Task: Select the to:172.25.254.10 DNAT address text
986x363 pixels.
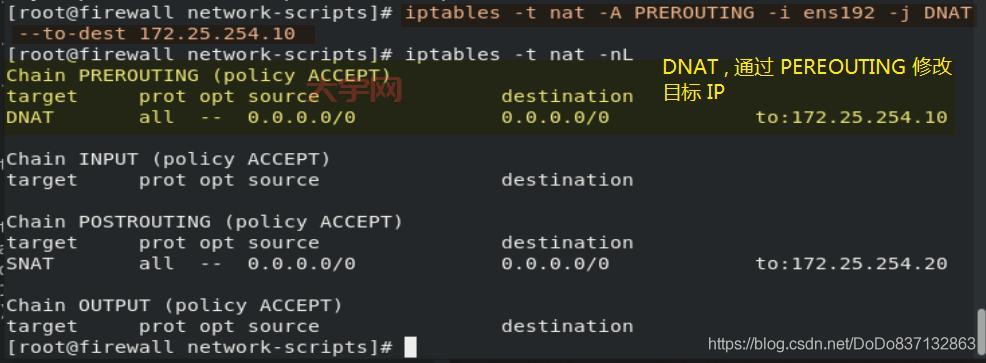Action: pos(851,117)
